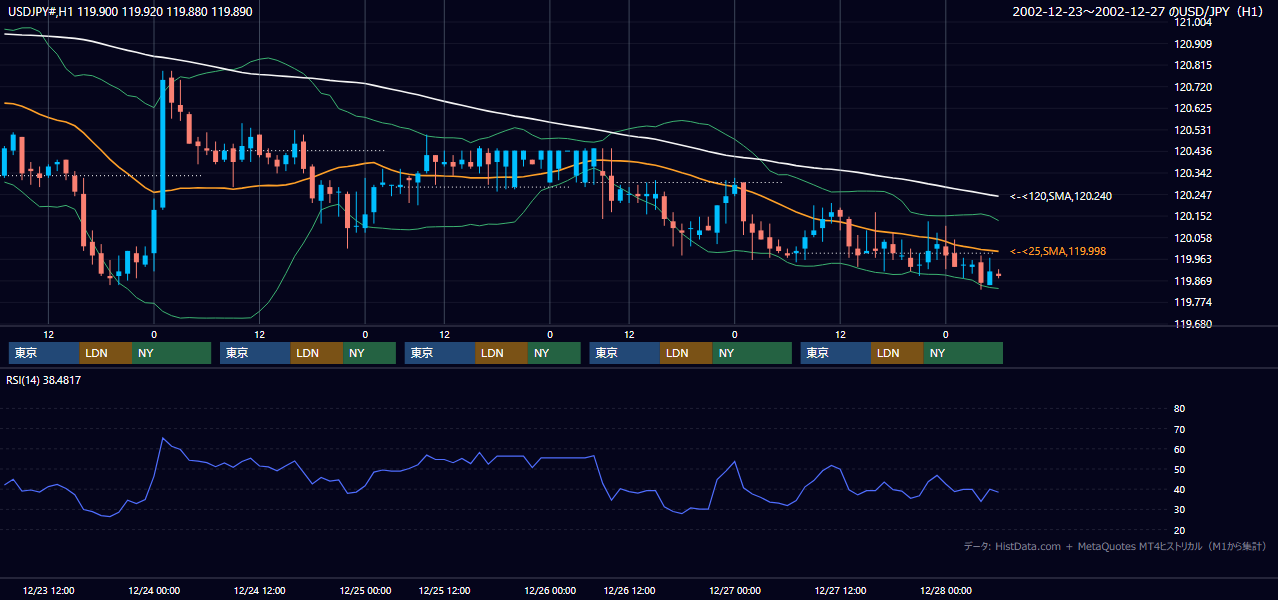Click the NY session block for 12/27

(x=963, y=353)
